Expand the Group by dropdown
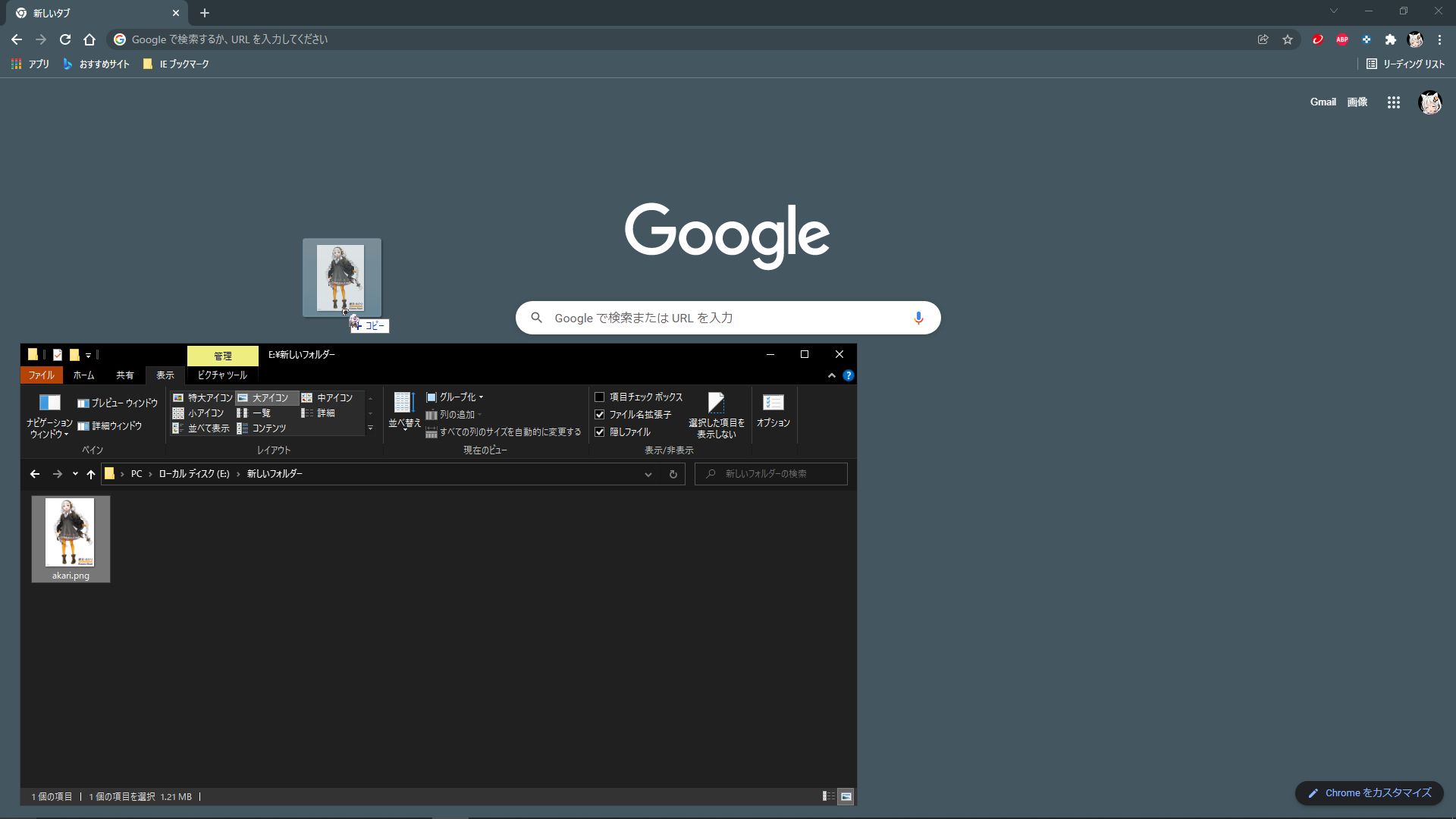The width and height of the screenshot is (1456, 819). [x=456, y=397]
